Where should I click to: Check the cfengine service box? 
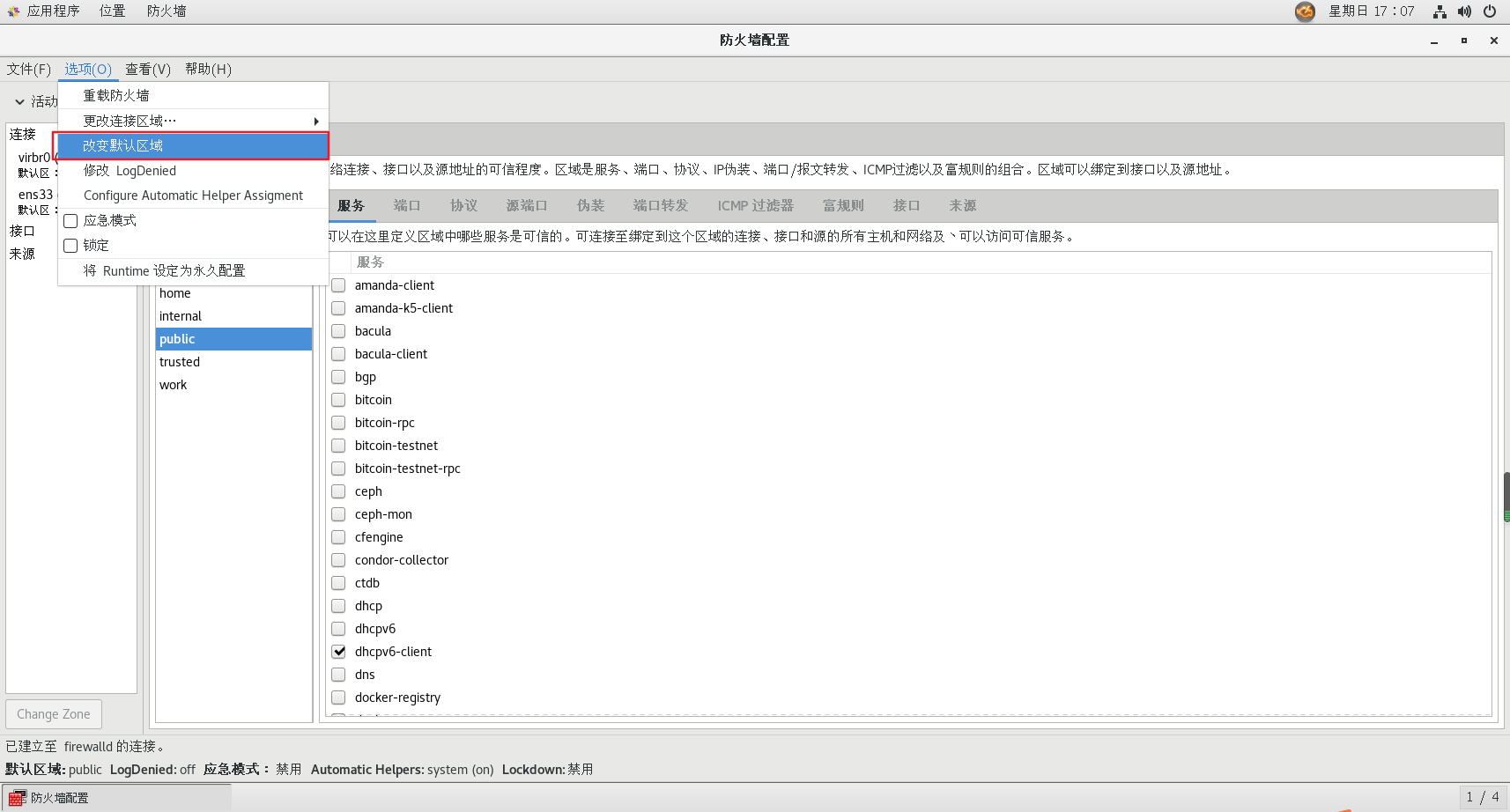click(x=338, y=537)
